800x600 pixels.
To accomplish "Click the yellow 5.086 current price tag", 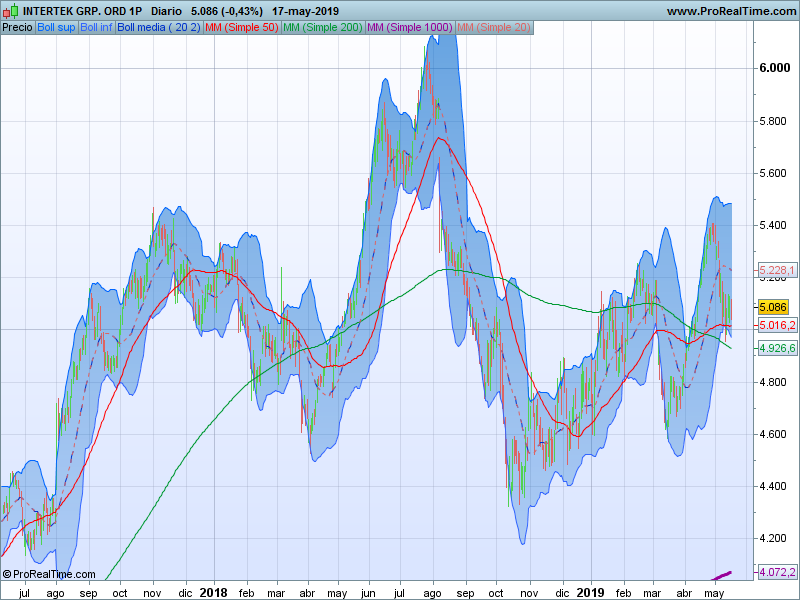I will click(x=772, y=307).
